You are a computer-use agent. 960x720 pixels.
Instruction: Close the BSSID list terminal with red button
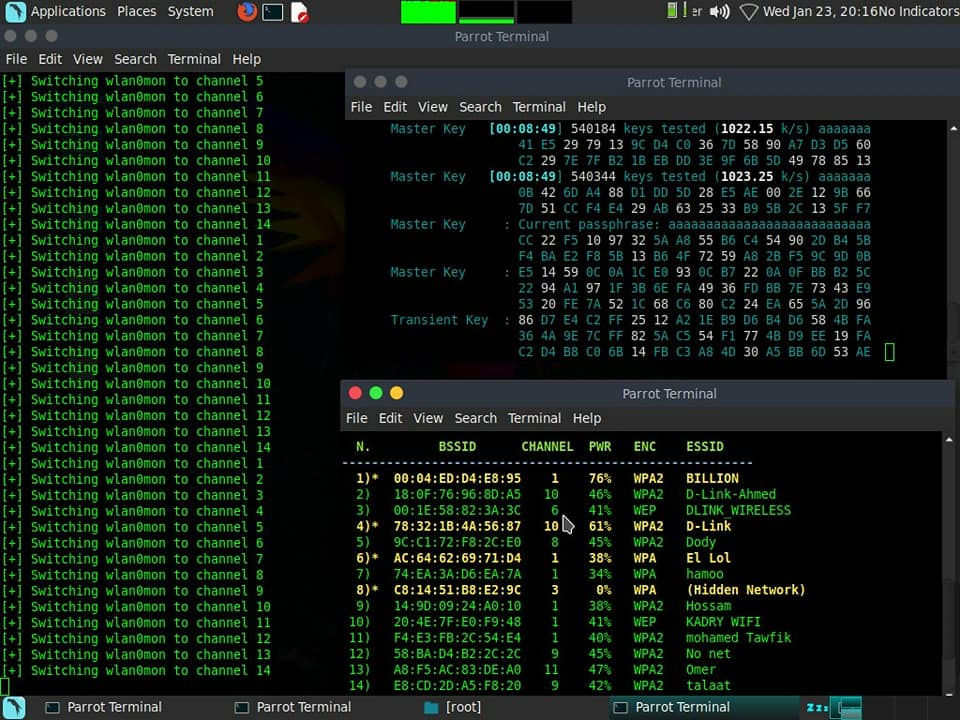pos(355,393)
